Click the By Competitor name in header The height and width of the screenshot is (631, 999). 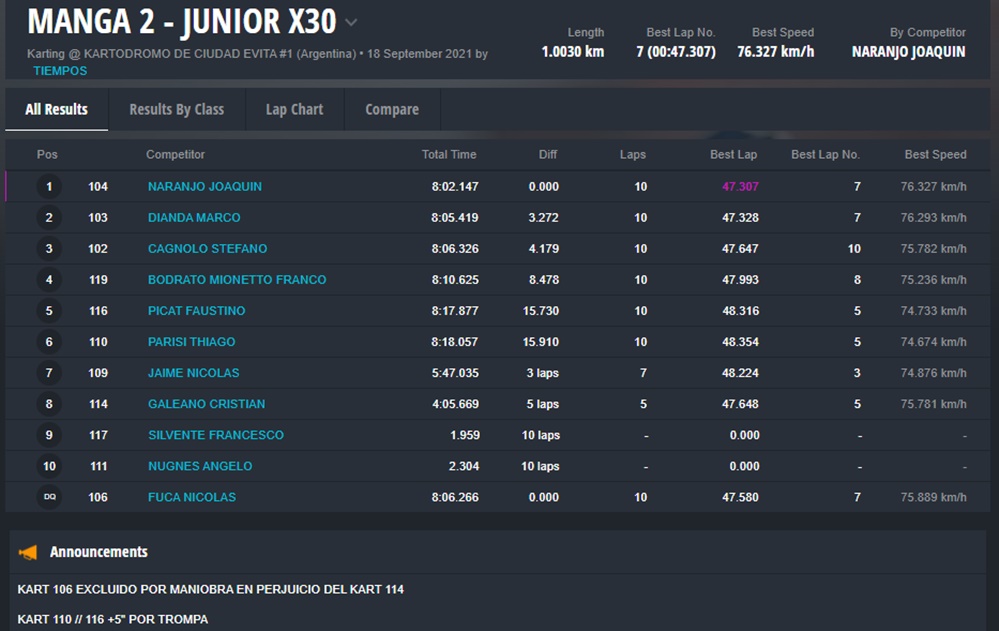pos(908,52)
